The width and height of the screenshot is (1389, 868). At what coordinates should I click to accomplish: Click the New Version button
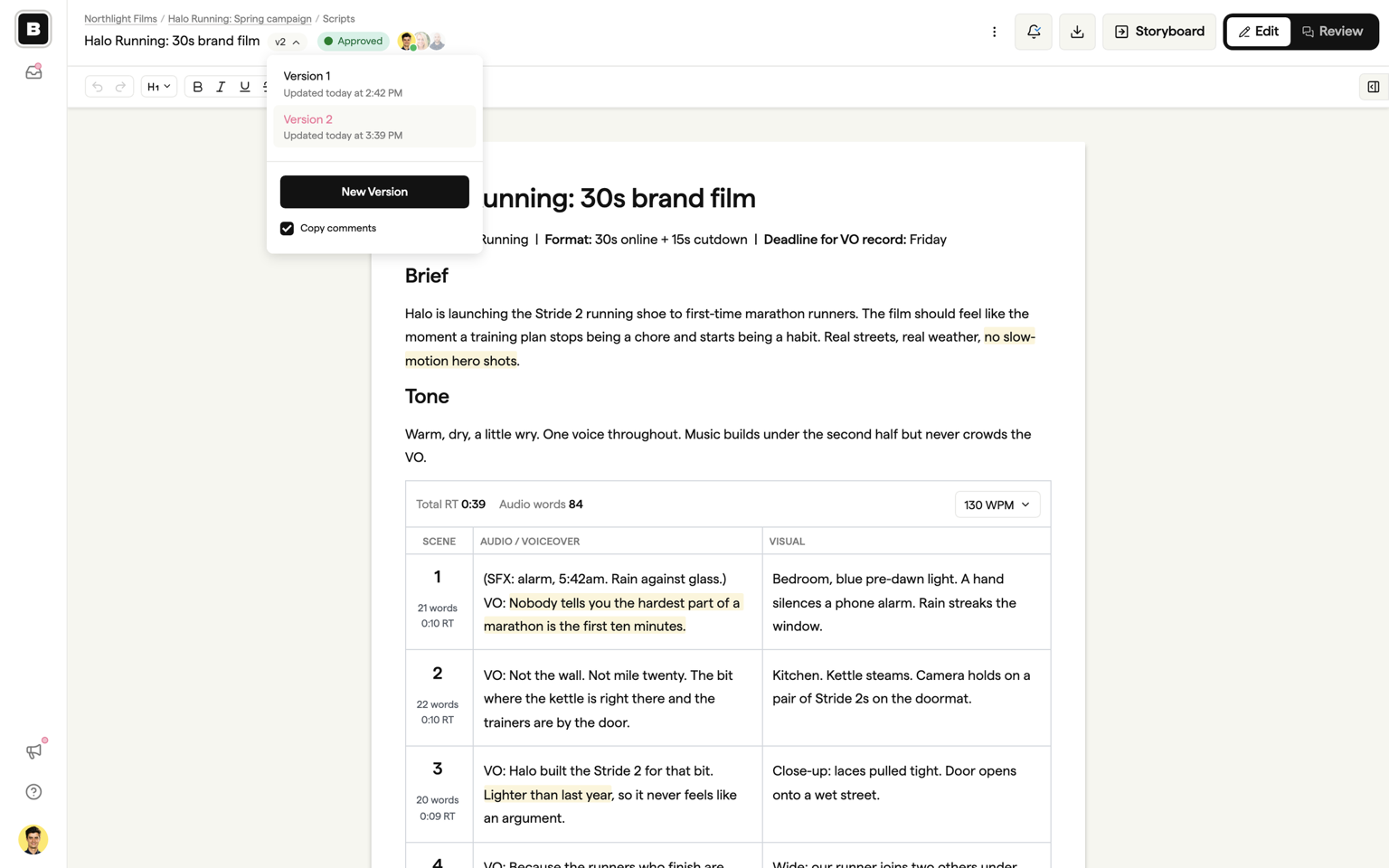tap(374, 192)
